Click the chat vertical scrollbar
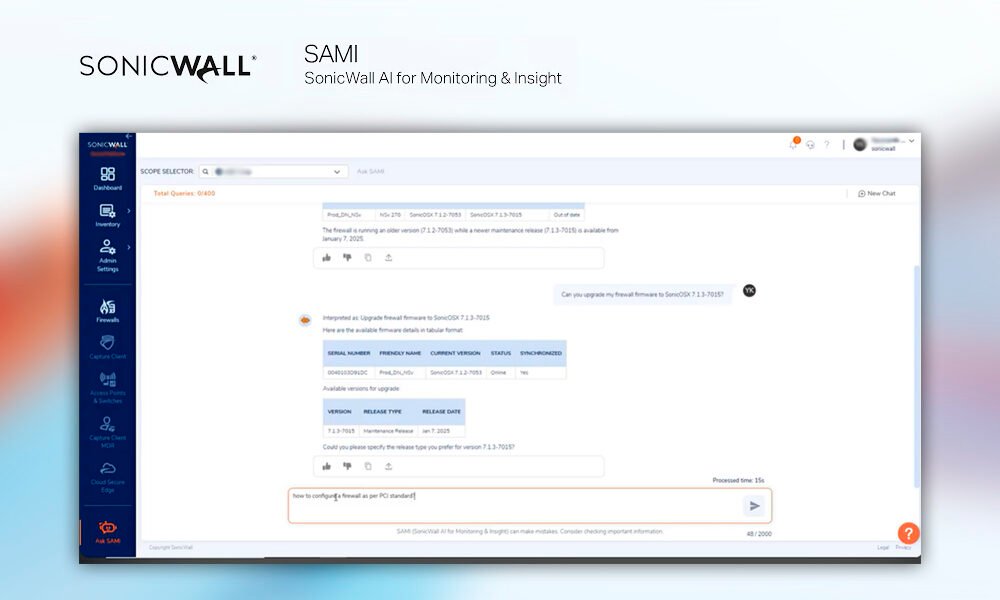 pyautogui.click(x=917, y=376)
